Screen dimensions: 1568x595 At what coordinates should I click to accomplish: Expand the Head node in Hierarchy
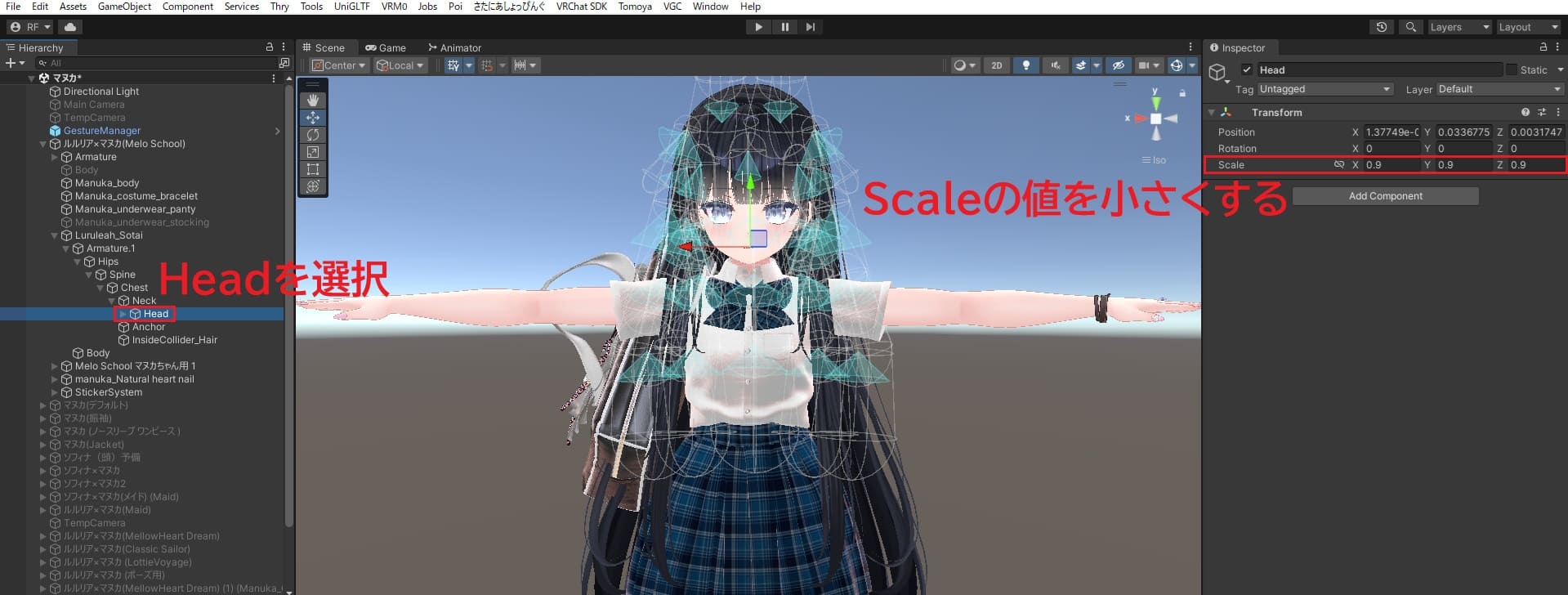(x=123, y=314)
